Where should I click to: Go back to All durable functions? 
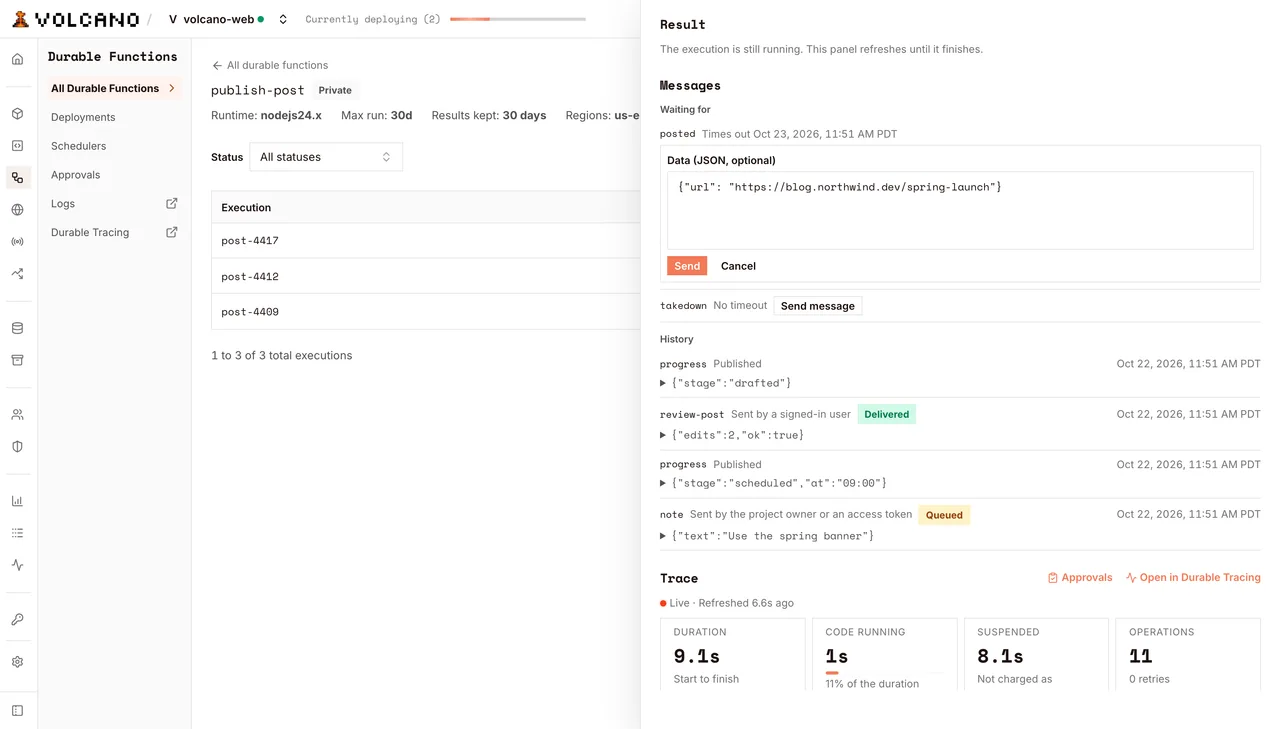click(270, 65)
